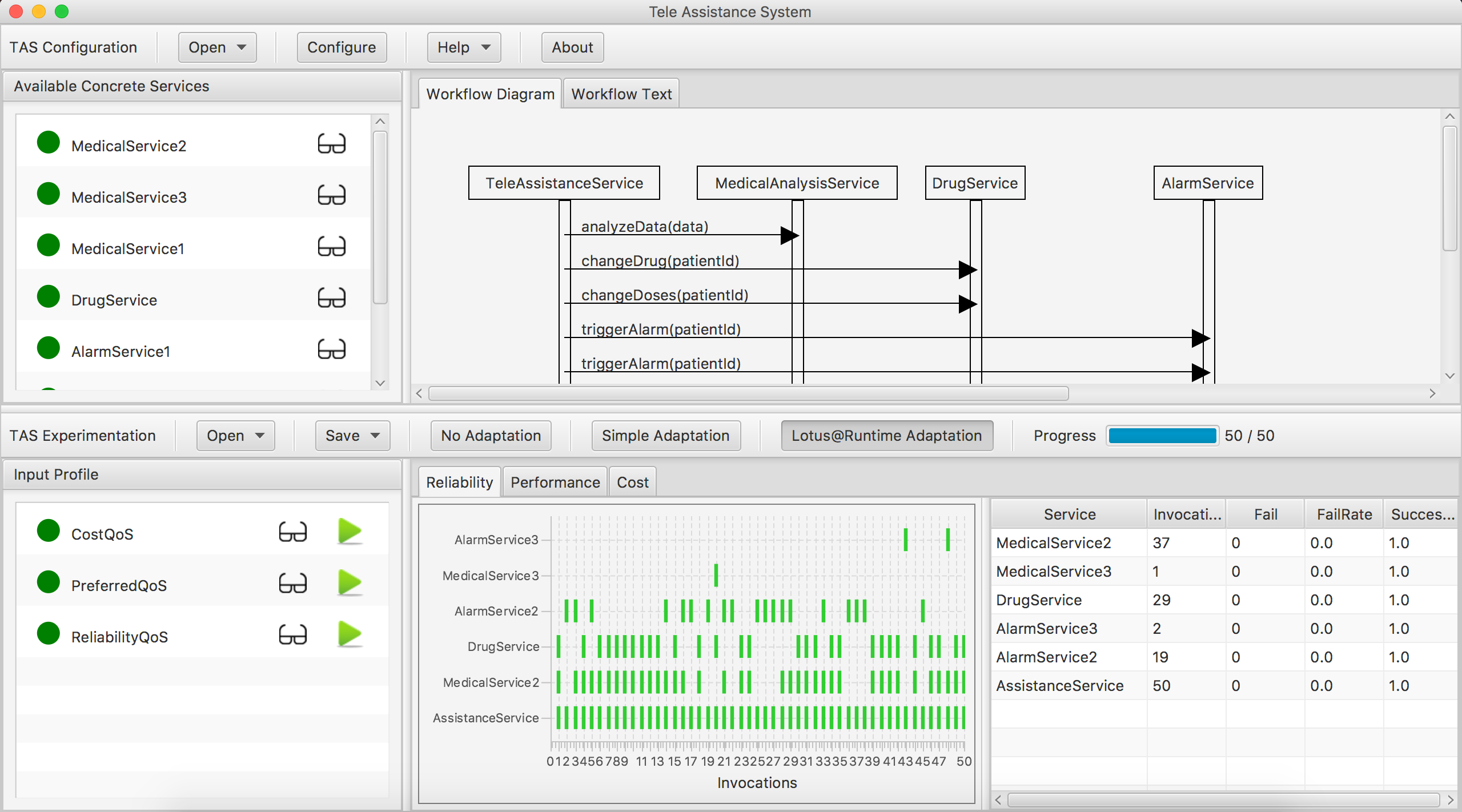
Task: Click glasses icon for CostQoS profile
Action: 292,533
